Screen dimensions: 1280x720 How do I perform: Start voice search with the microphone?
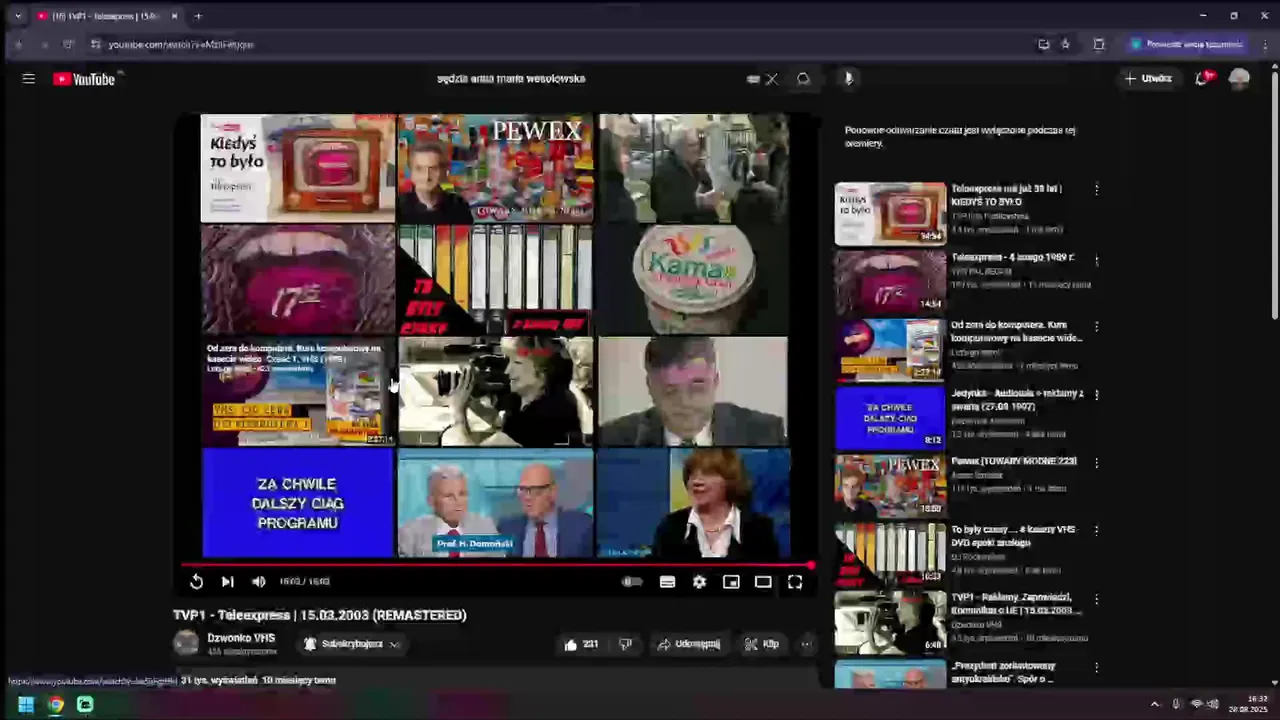848,78
